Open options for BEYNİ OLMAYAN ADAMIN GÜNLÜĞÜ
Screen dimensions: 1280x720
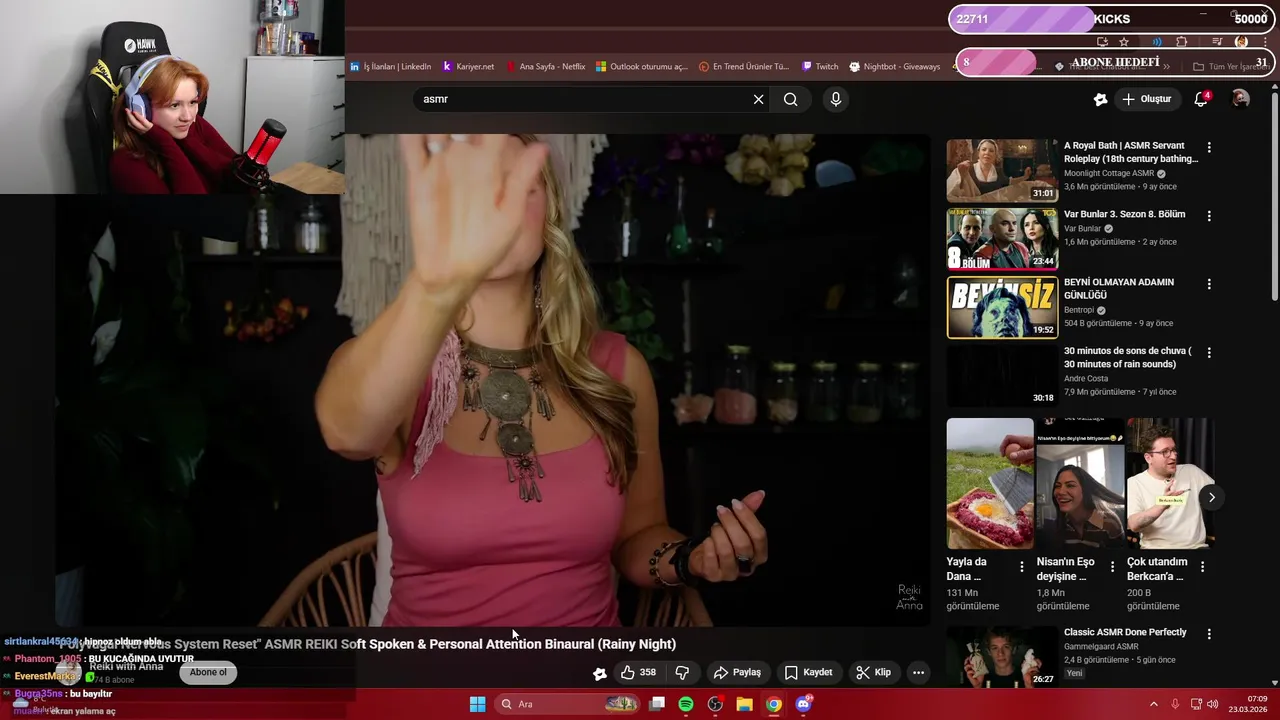tap(1209, 284)
